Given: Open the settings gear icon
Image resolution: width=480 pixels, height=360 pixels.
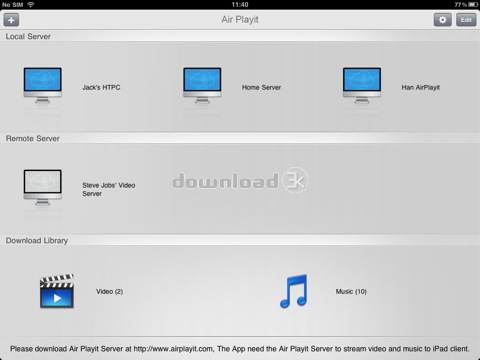Looking at the screenshot, I should 443,20.
